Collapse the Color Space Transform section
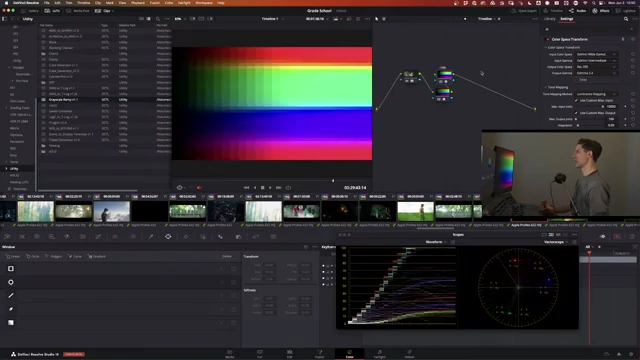The width and height of the screenshot is (640, 360). click(546, 47)
